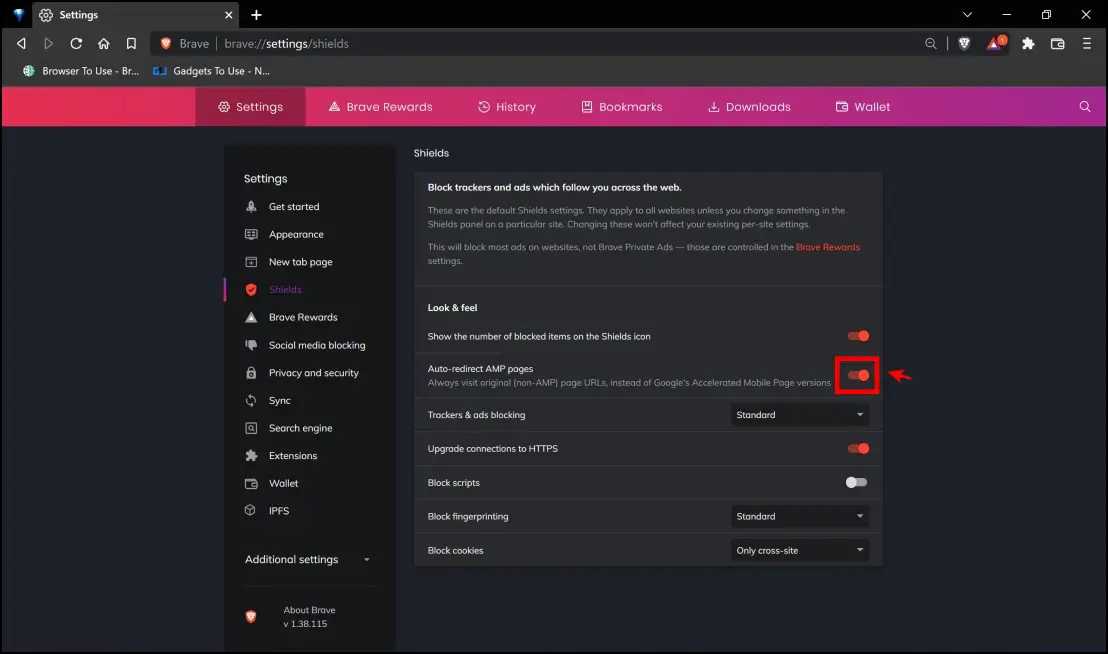Open a new tab with plus button
Image resolution: width=1108 pixels, height=654 pixels.
pos(257,15)
